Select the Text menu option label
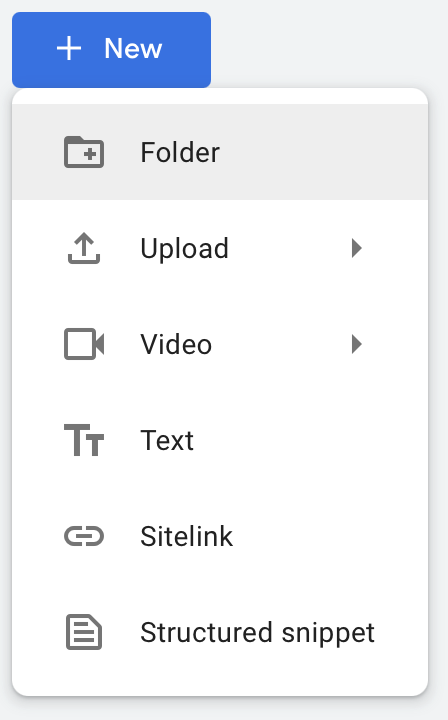Image resolution: width=448 pixels, height=720 pixels. pyautogui.click(x=167, y=440)
